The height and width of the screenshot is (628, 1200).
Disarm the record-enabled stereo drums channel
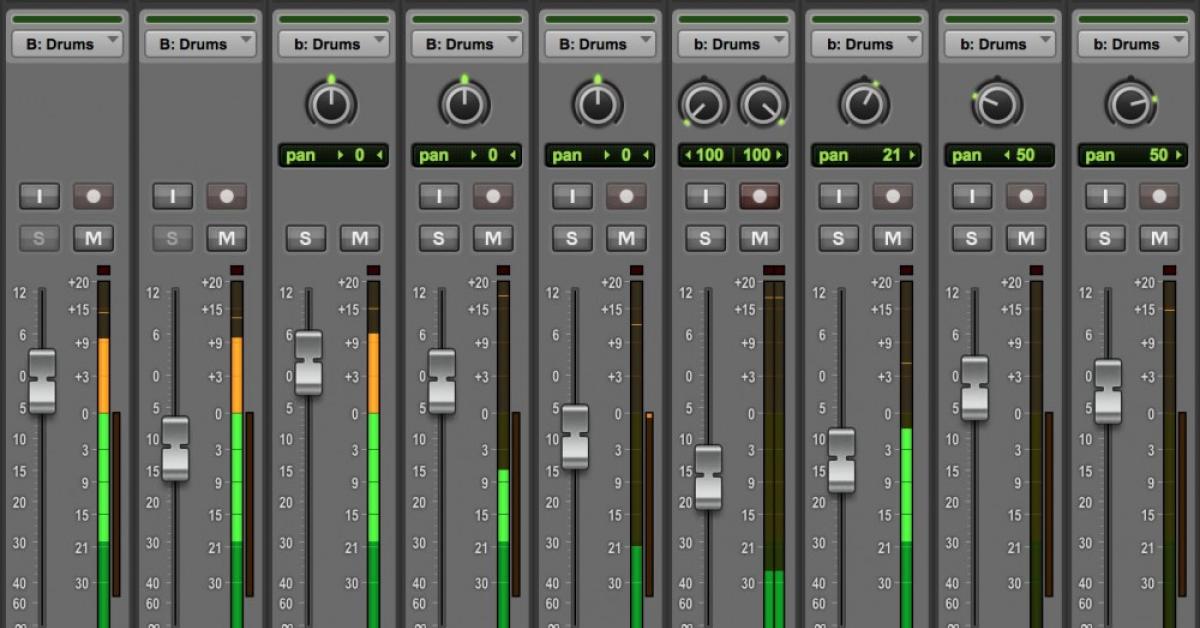point(758,196)
